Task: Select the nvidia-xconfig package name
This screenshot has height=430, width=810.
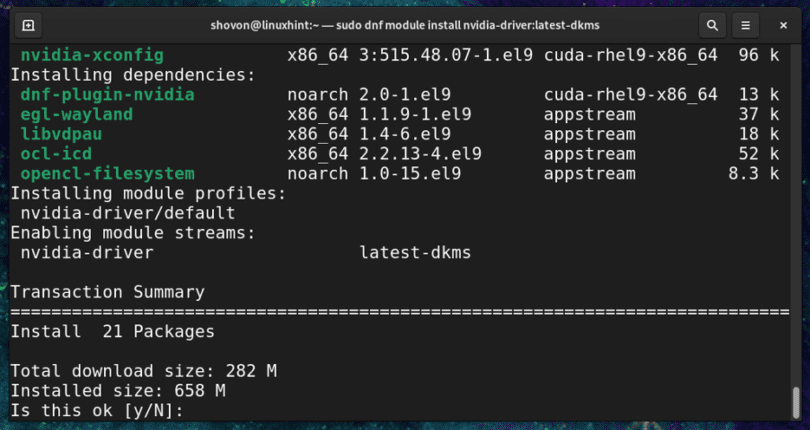Action: (x=92, y=55)
